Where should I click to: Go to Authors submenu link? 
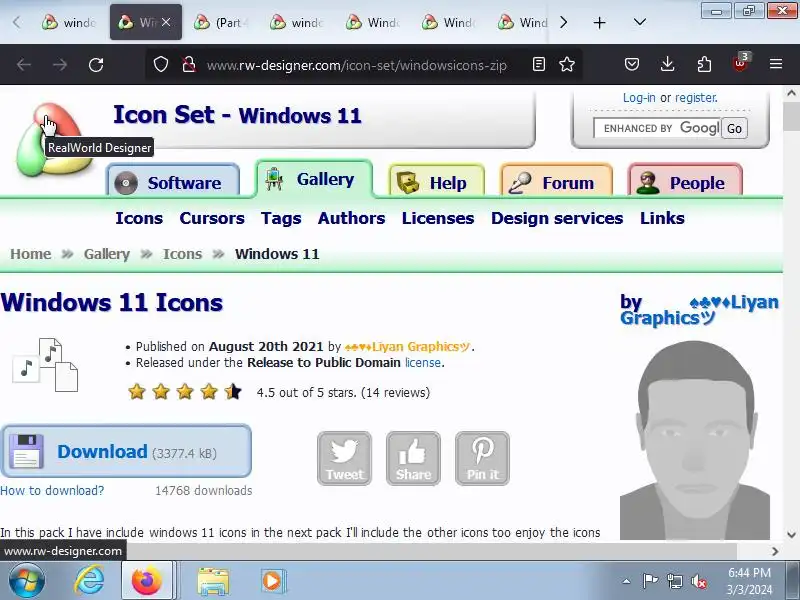coord(352,218)
